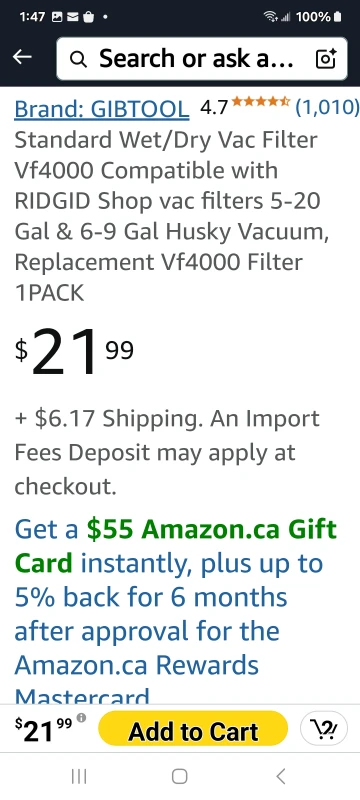Screen dimensions: 360x800
Task: Tap info icon beside bottom price
Action: pyautogui.click(x=81, y=717)
